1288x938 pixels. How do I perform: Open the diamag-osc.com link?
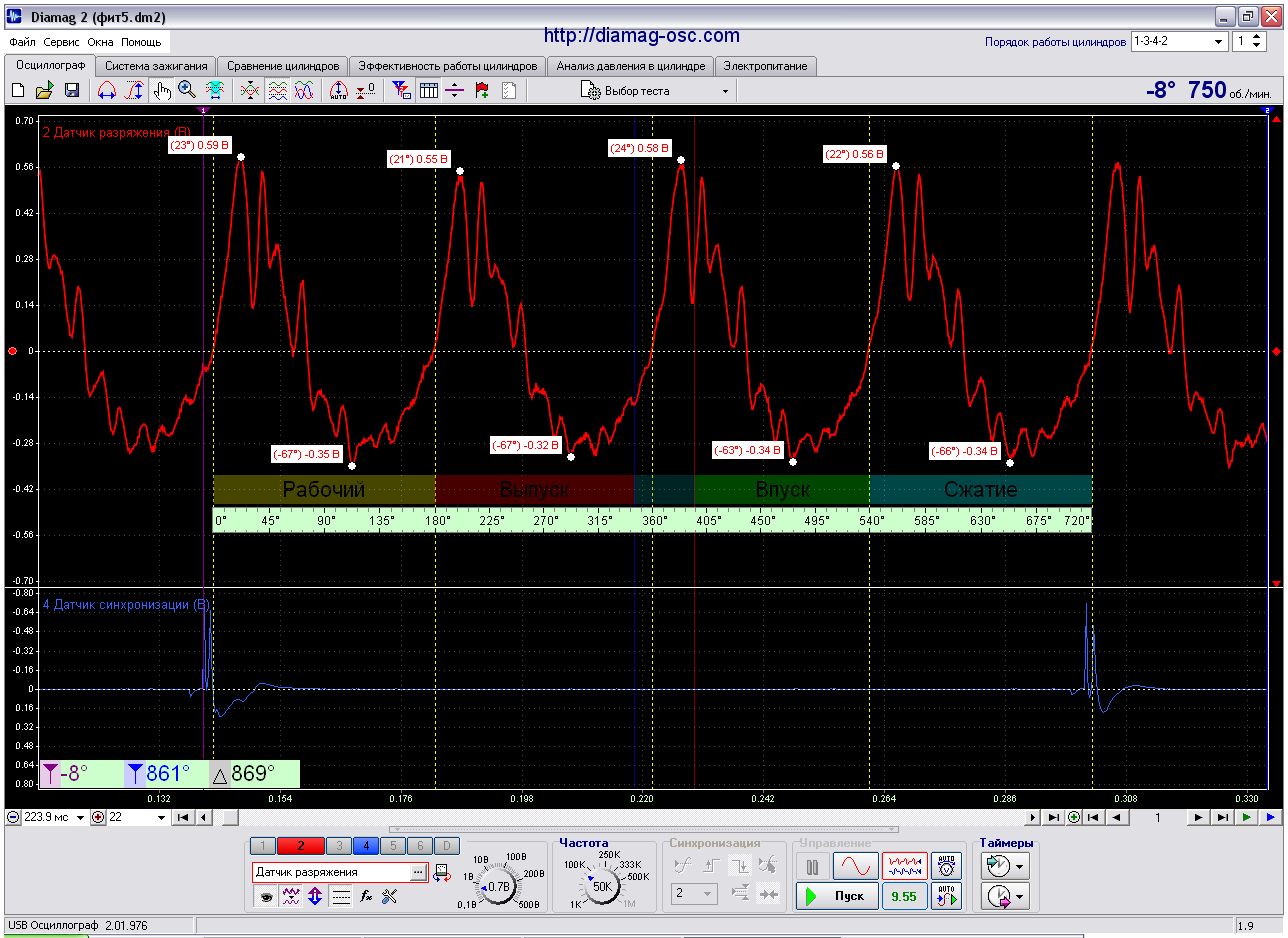[642, 36]
